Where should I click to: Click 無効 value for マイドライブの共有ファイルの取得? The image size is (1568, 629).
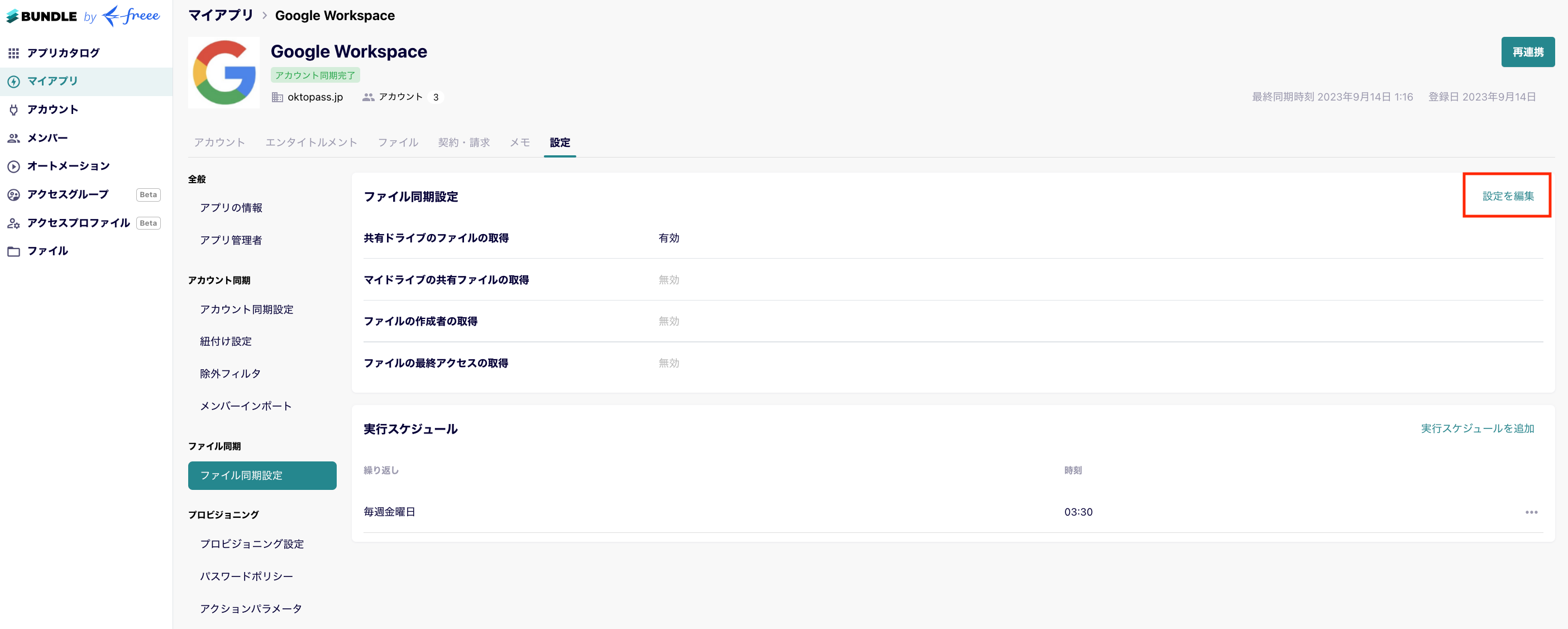coord(669,280)
